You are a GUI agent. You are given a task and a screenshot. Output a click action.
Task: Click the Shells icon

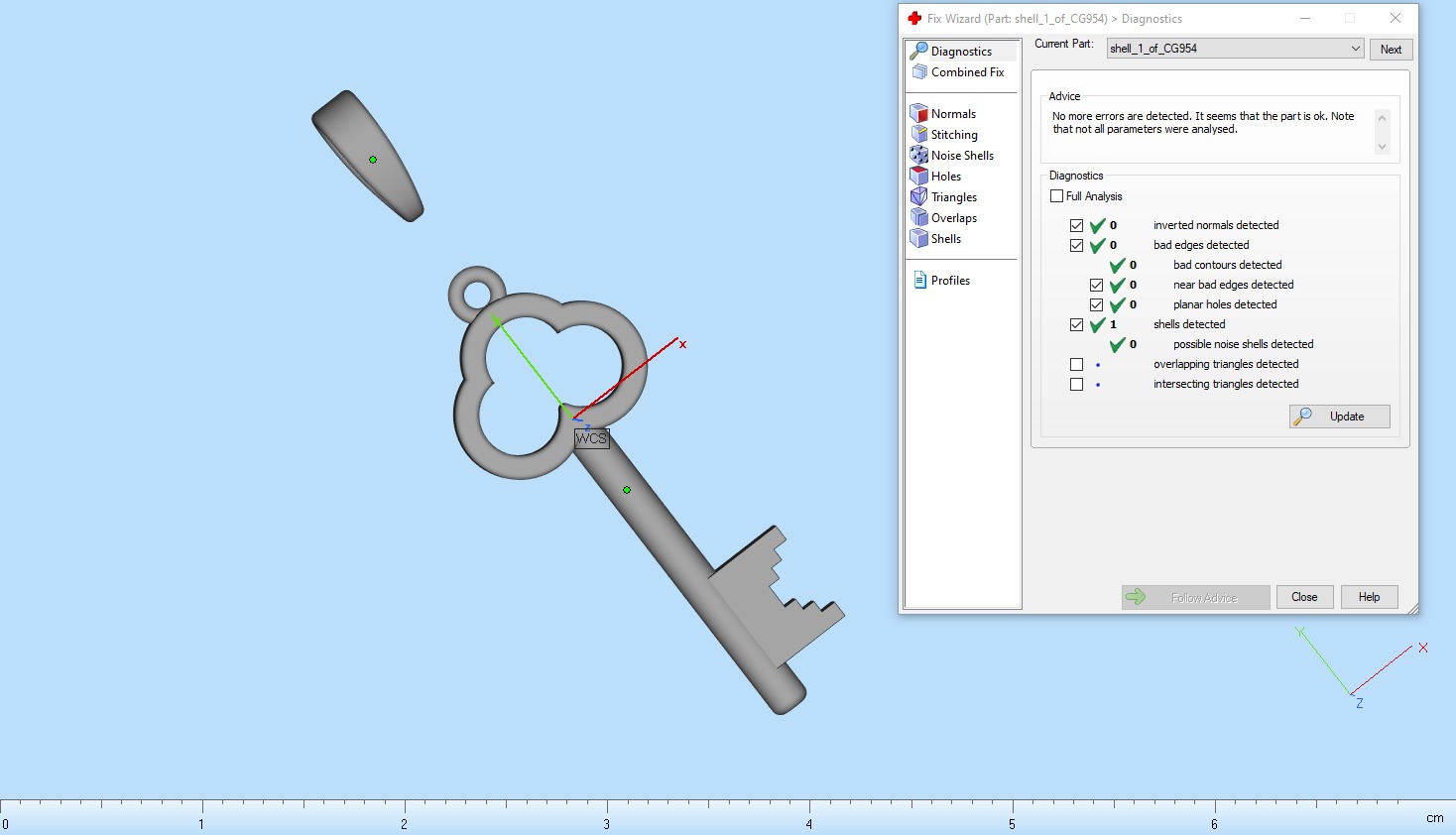918,238
